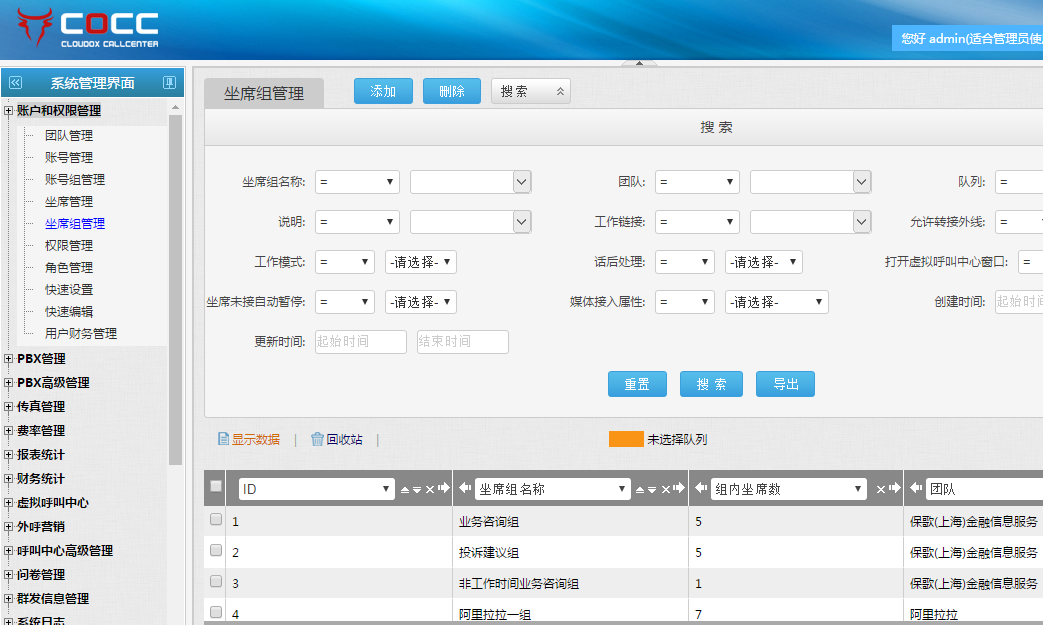Click the 显示数据 document icon
Image resolution: width=1043 pixels, height=625 pixels.
pyautogui.click(x=224, y=439)
